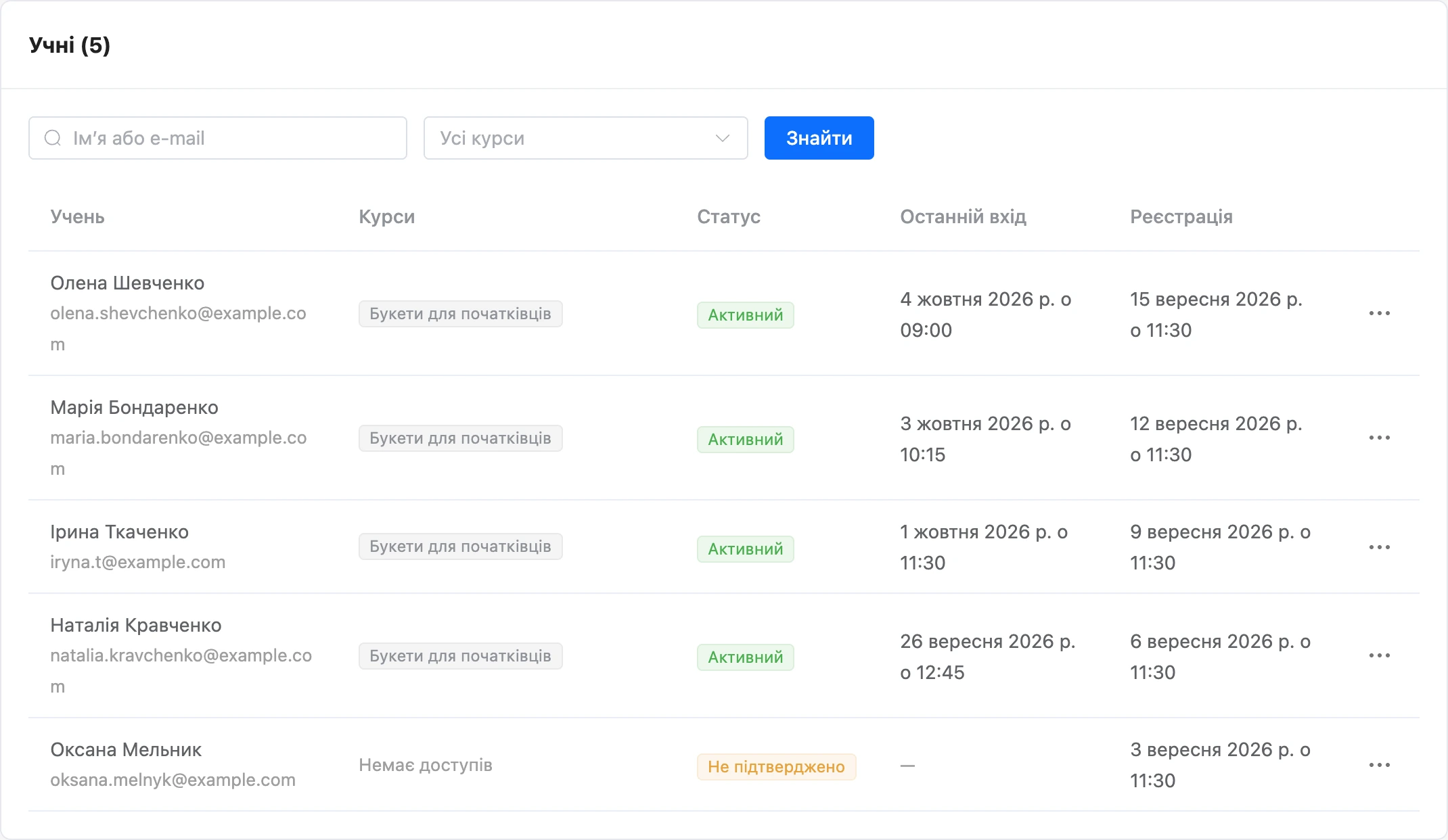Click the Останній вхід column header
The width and height of the screenshot is (1448, 840).
coord(963,216)
